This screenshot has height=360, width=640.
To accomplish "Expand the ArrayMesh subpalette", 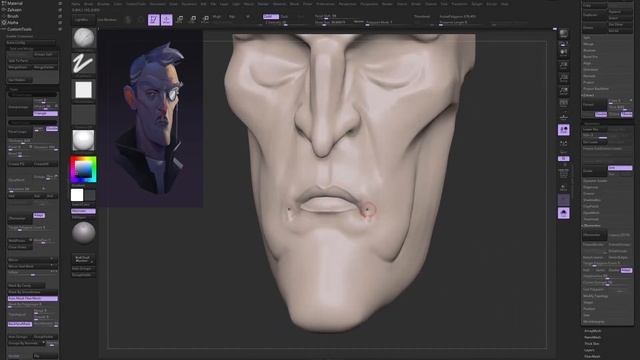I will pos(593,331).
